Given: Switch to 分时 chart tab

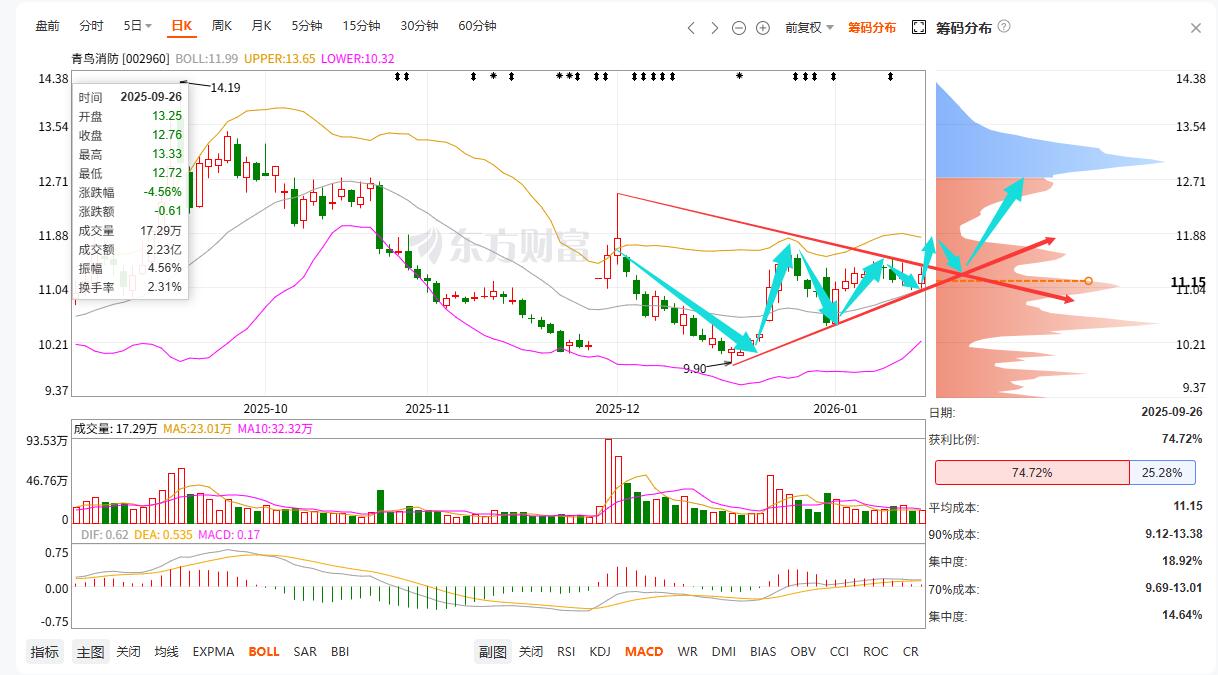Looking at the screenshot, I should point(91,26).
